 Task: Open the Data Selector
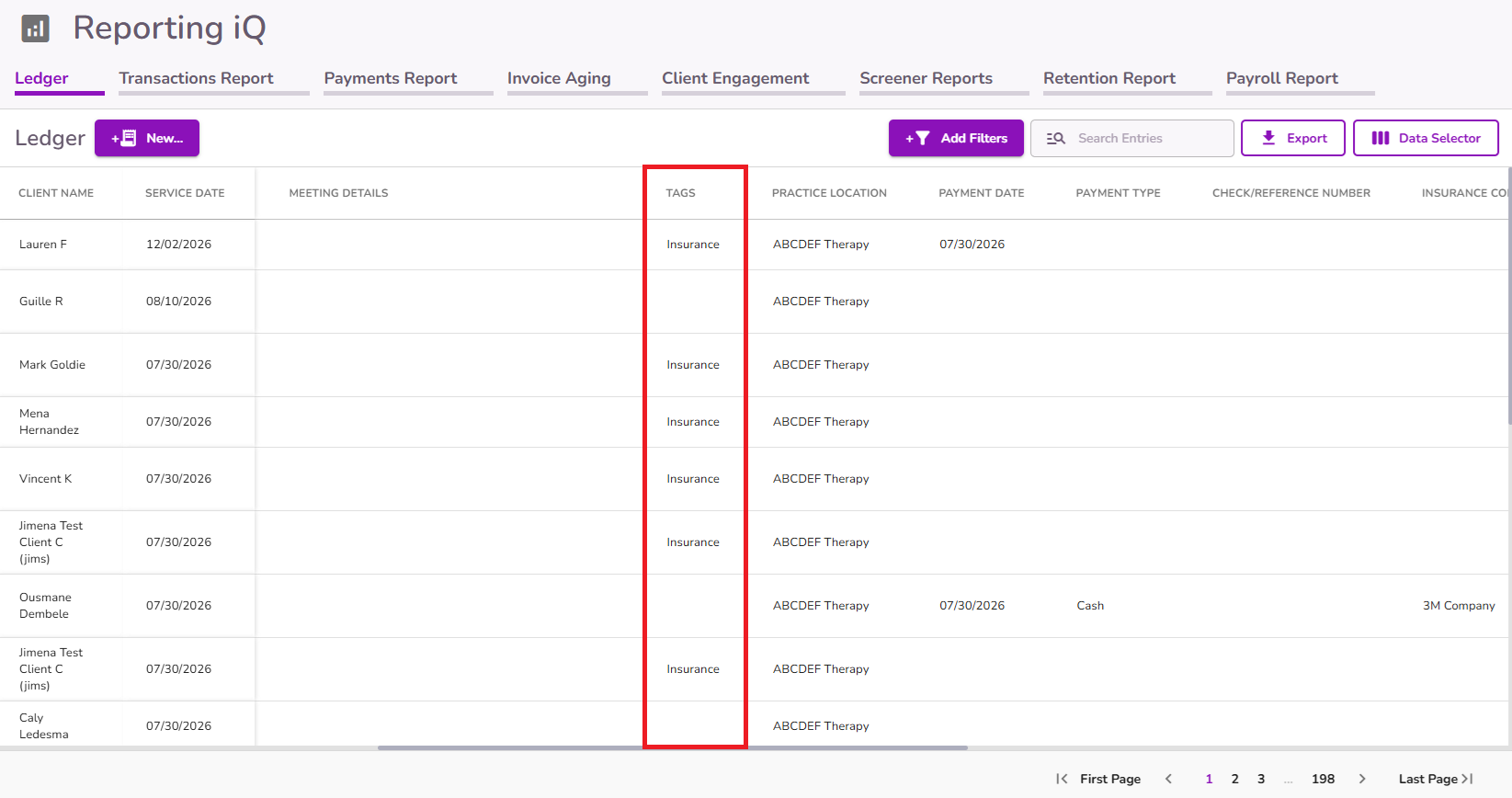[1426, 138]
